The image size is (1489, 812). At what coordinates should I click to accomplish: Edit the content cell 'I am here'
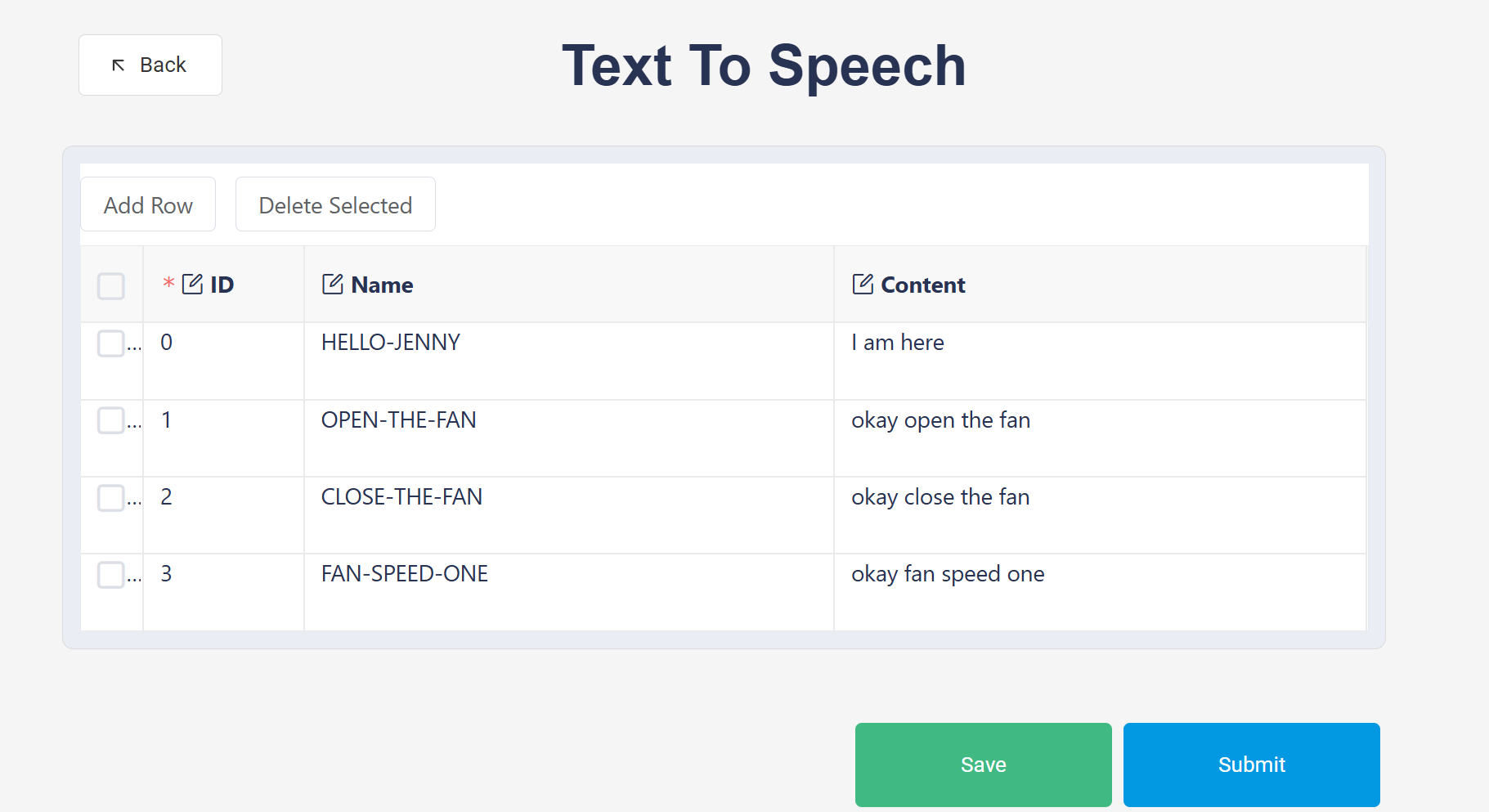tap(897, 343)
